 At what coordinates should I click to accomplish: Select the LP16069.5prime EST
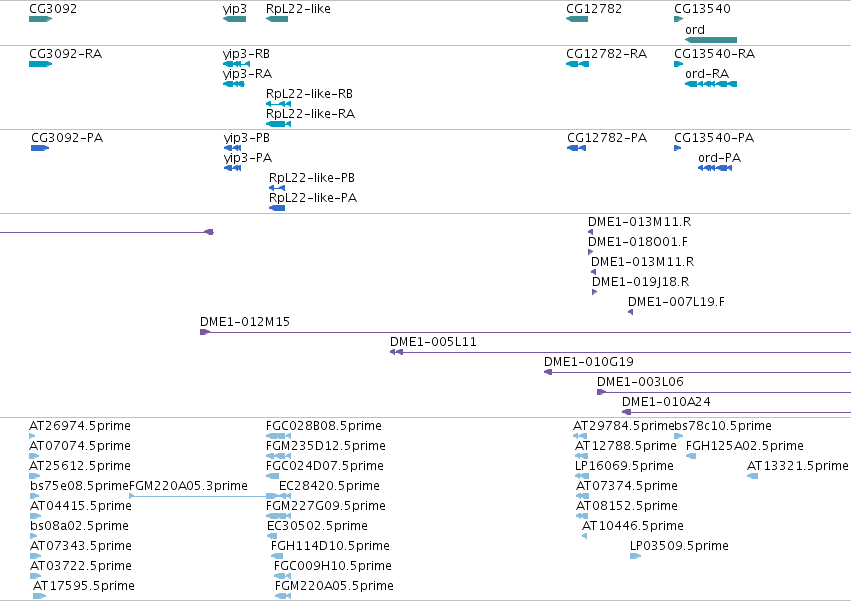coord(582,477)
